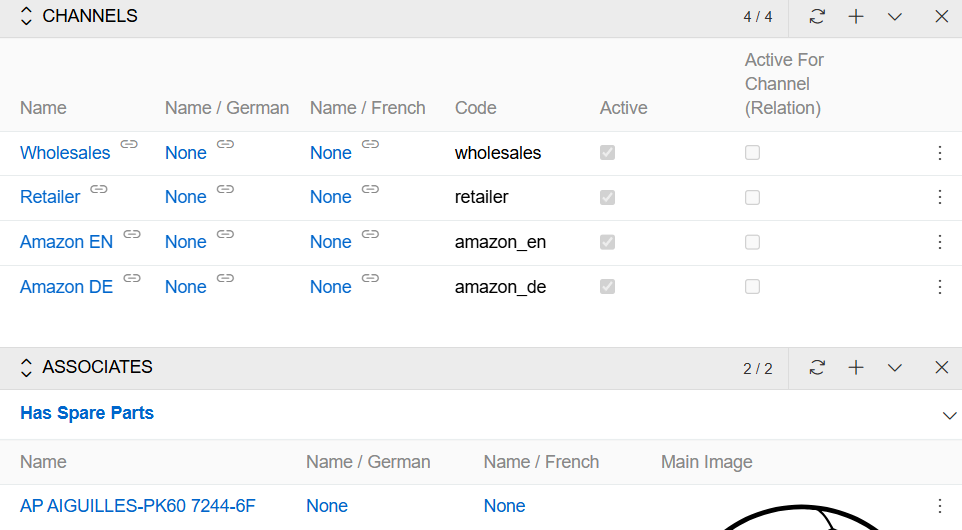Click the 4 / 4 channels counter
Viewport: 962px width, 530px height.
pos(758,17)
